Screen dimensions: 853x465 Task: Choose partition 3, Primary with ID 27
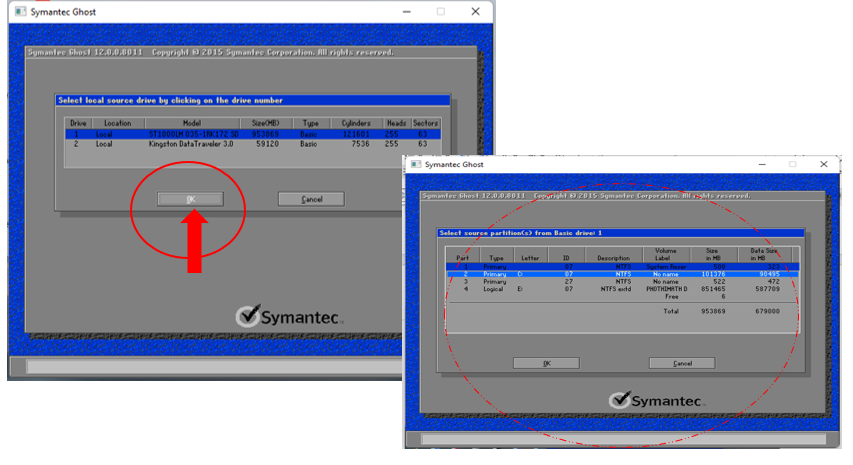tap(618, 282)
